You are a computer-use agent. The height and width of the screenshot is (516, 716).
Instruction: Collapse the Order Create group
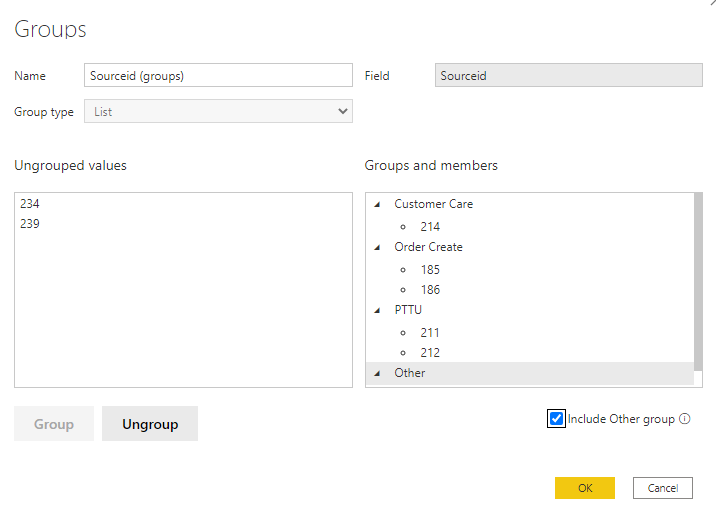tap(377, 247)
